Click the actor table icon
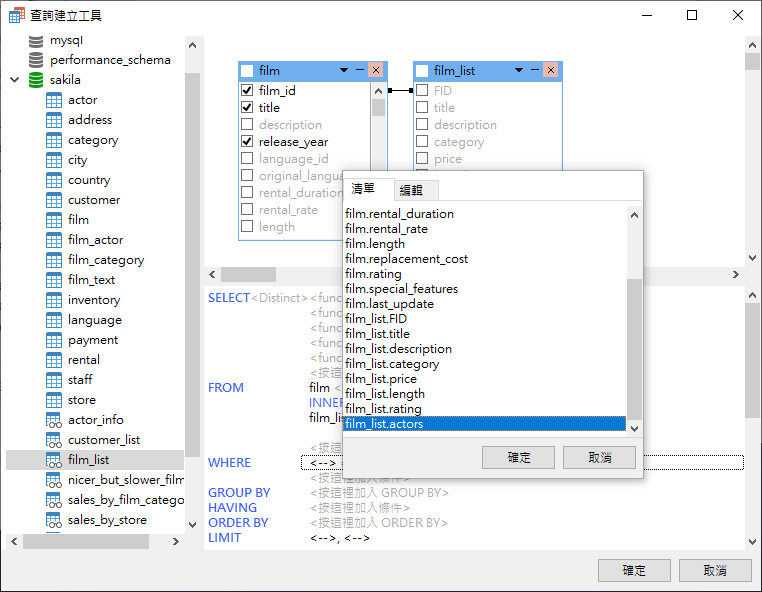 (x=54, y=100)
